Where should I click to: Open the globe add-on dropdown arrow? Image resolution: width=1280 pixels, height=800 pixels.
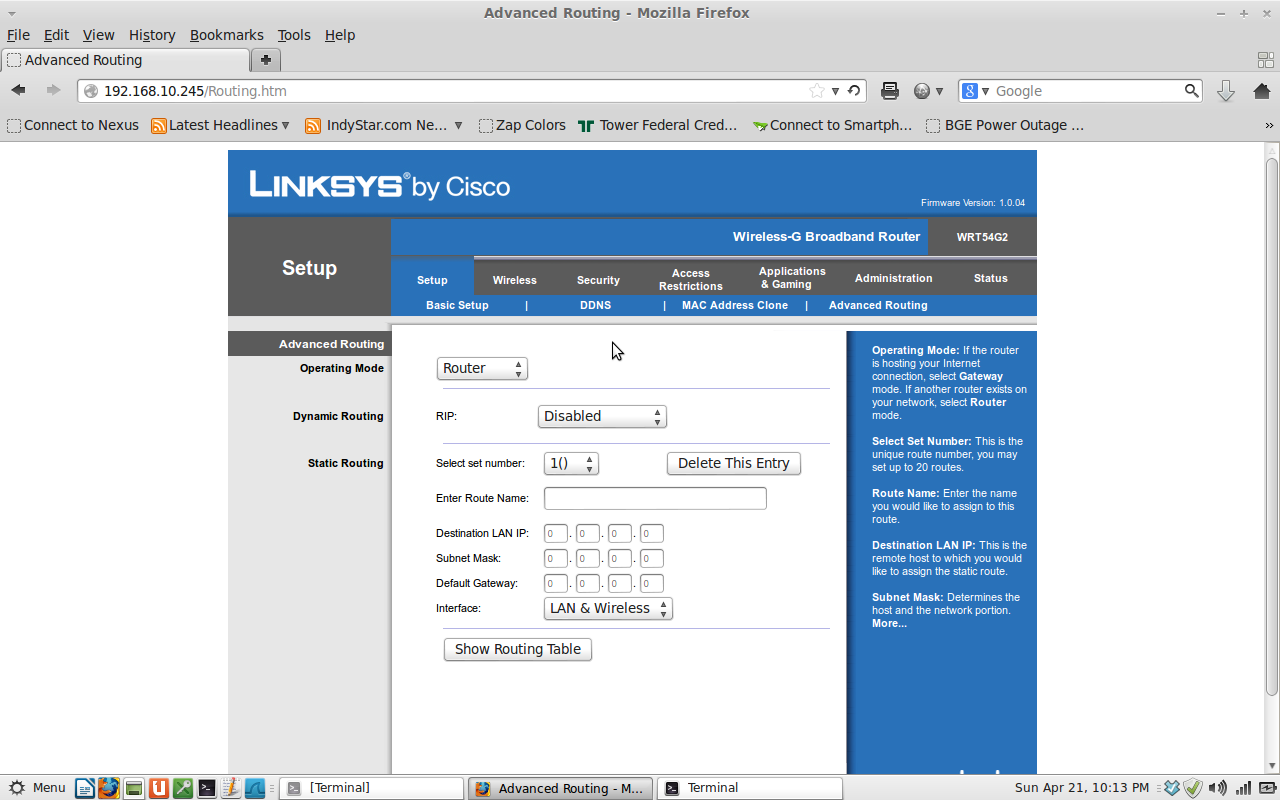coord(939,91)
